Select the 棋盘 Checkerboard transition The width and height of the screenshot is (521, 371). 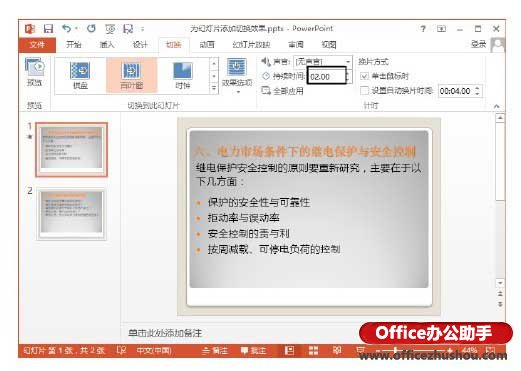(x=80, y=75)
